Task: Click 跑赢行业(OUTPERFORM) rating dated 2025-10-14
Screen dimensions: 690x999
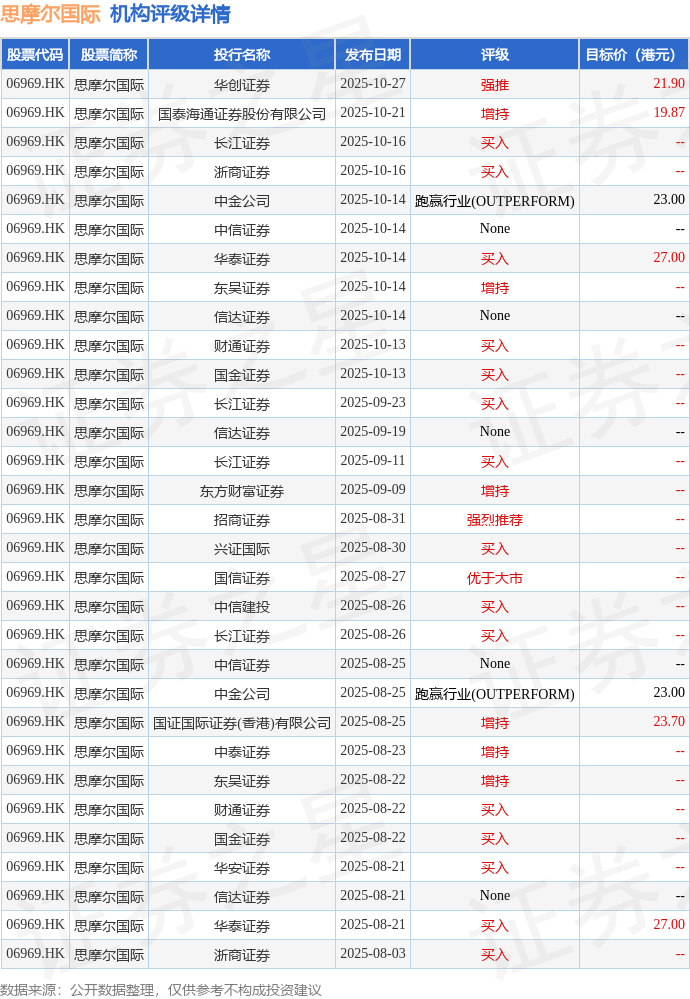Action: [x=495, y=201]
